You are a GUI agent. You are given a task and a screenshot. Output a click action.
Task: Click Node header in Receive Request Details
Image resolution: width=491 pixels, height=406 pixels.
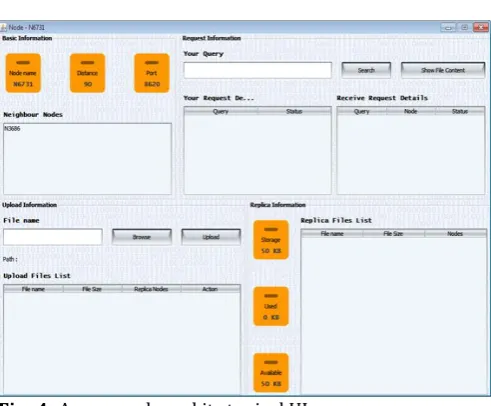click(x=411, y=111)
